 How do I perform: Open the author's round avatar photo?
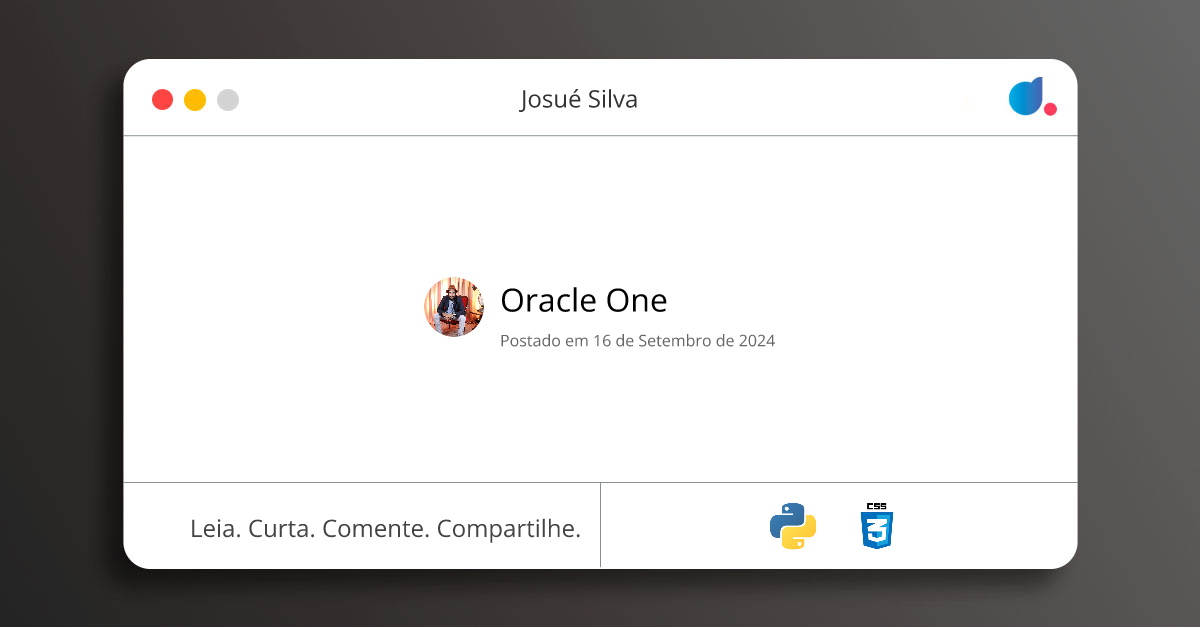click(x=454, y=307)
